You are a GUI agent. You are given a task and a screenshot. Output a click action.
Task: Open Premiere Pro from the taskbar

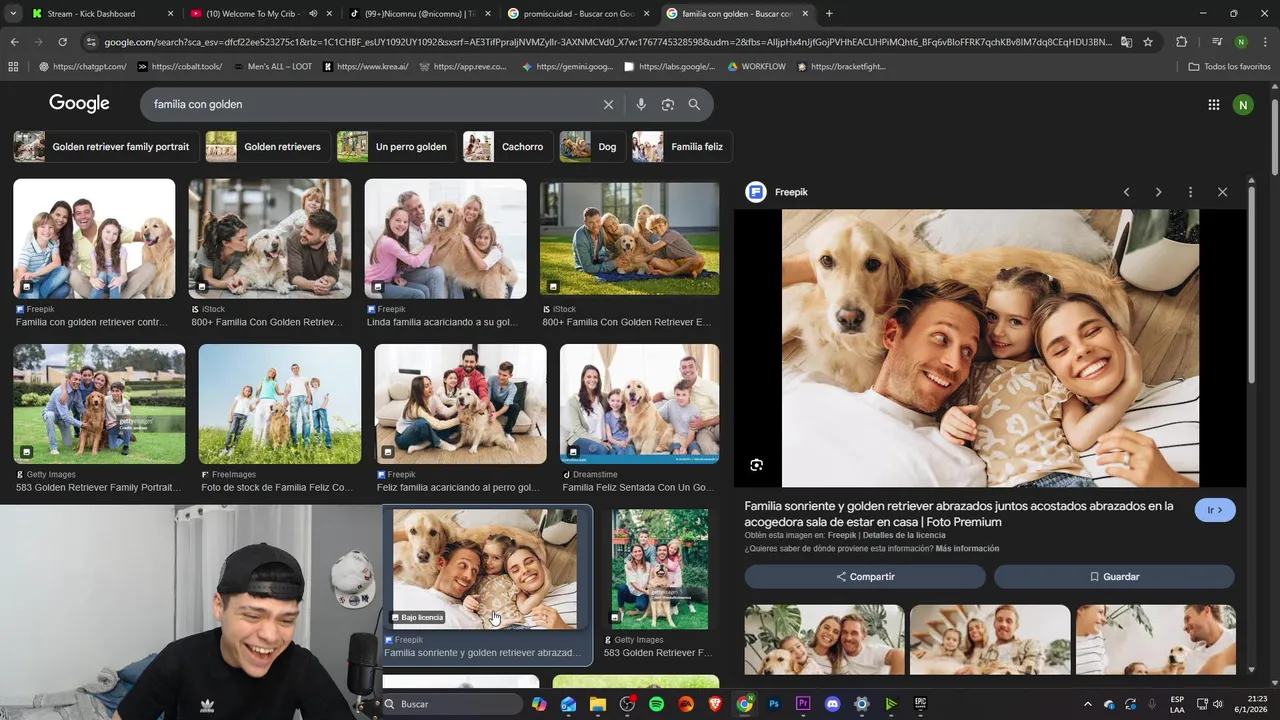(803, 704)
